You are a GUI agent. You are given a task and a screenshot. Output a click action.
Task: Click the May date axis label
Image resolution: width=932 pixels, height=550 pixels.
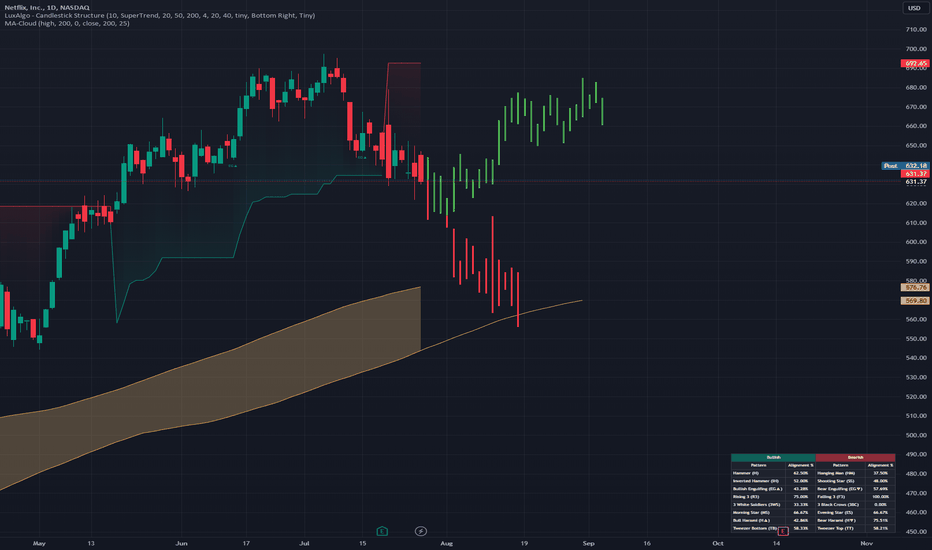[x=39, y=543]
